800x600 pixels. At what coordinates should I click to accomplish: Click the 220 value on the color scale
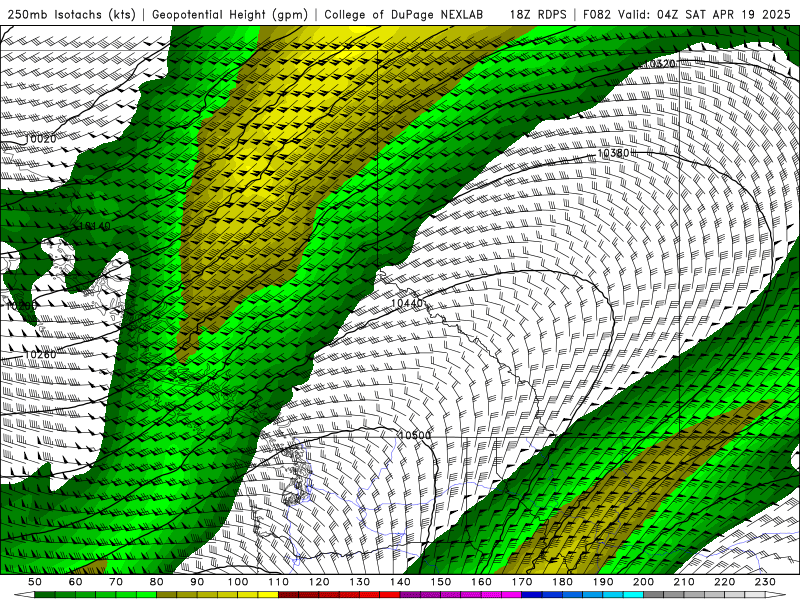724,582
